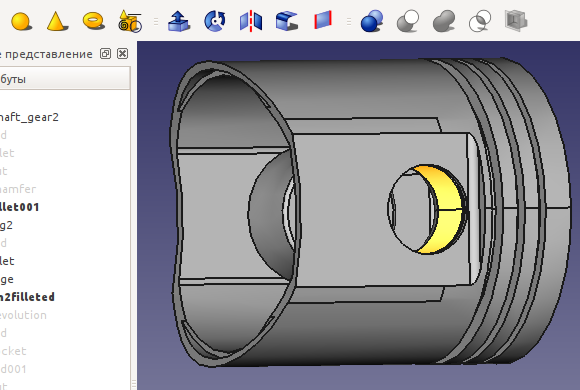Undock the combo view panel

(x=105, y=54)
